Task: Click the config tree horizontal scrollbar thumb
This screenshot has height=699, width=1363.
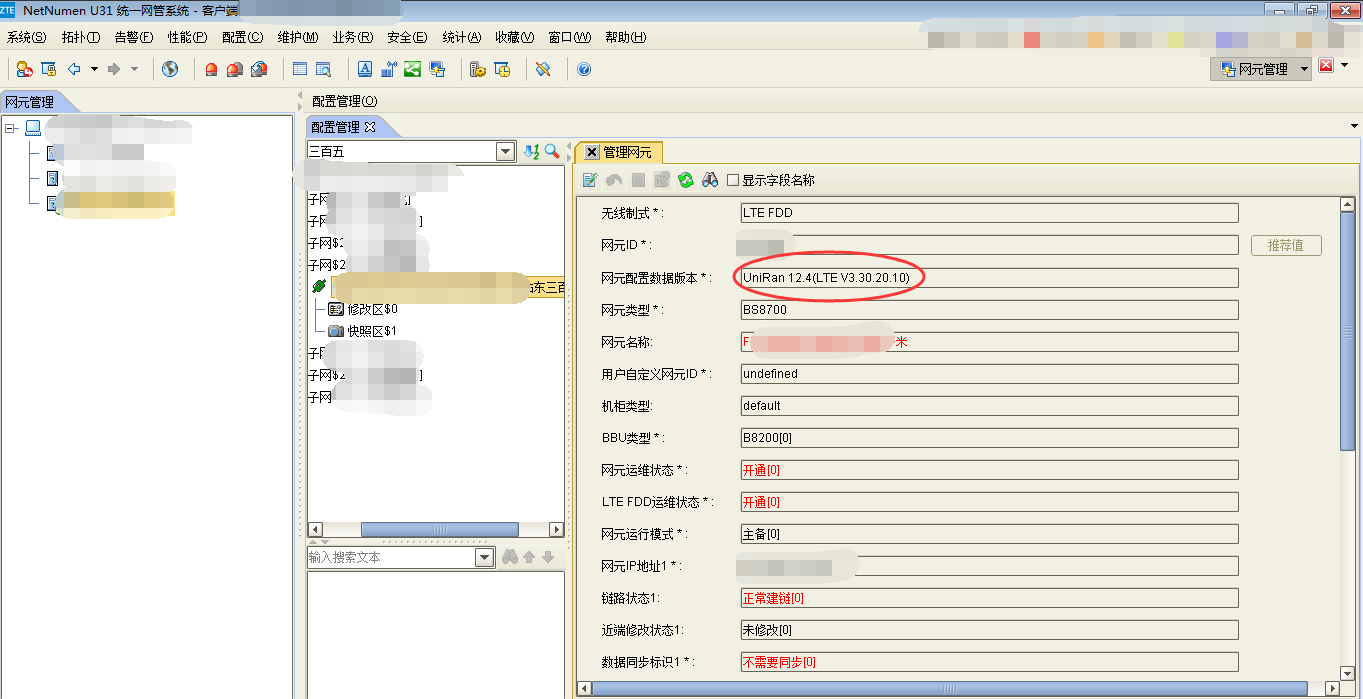Action: 439,529
